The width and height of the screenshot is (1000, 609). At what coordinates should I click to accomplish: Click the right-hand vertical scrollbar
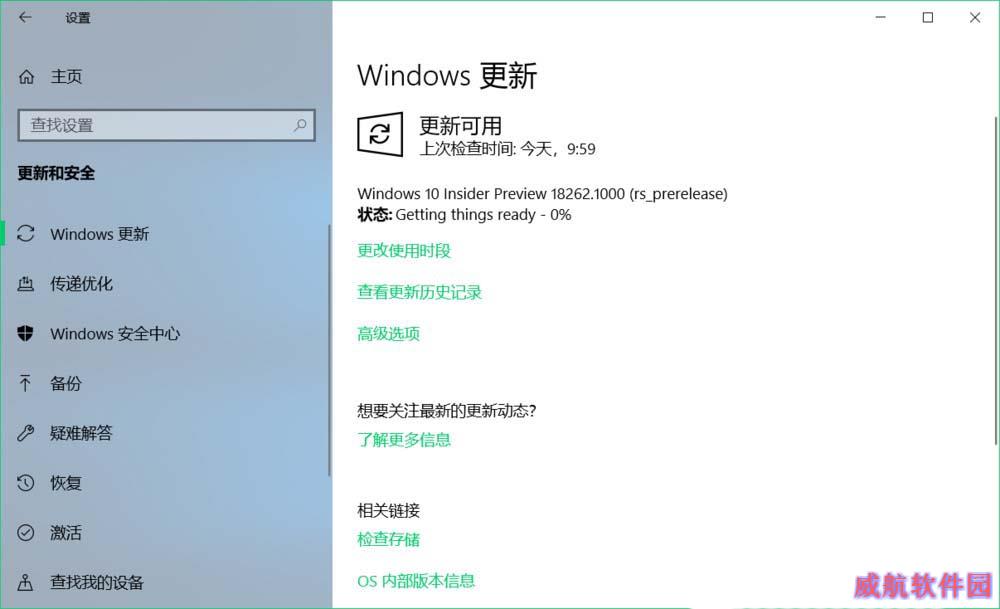[x=996, y=281]
